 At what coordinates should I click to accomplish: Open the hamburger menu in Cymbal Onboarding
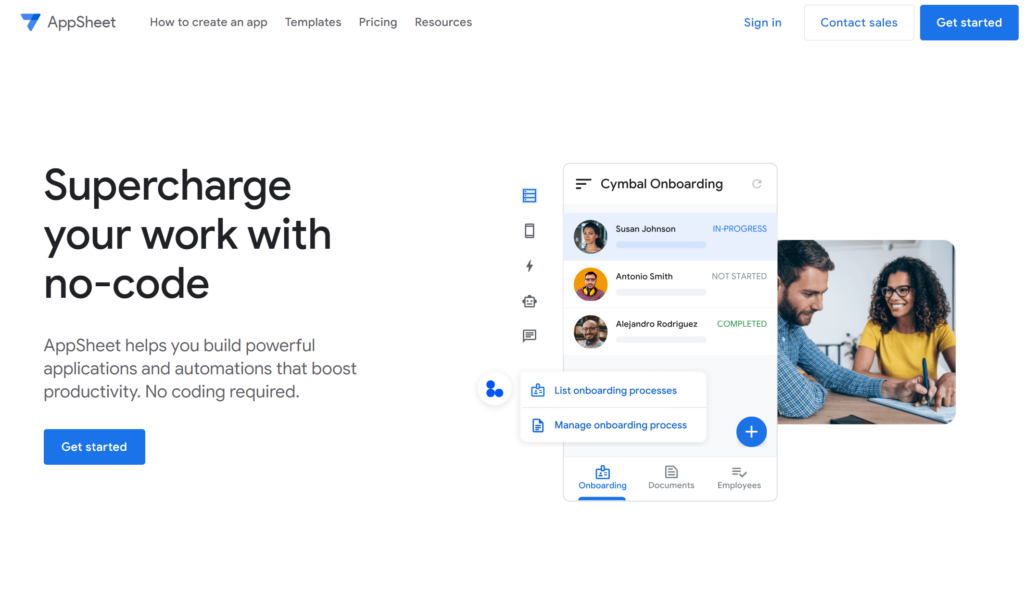coord(584,184)
